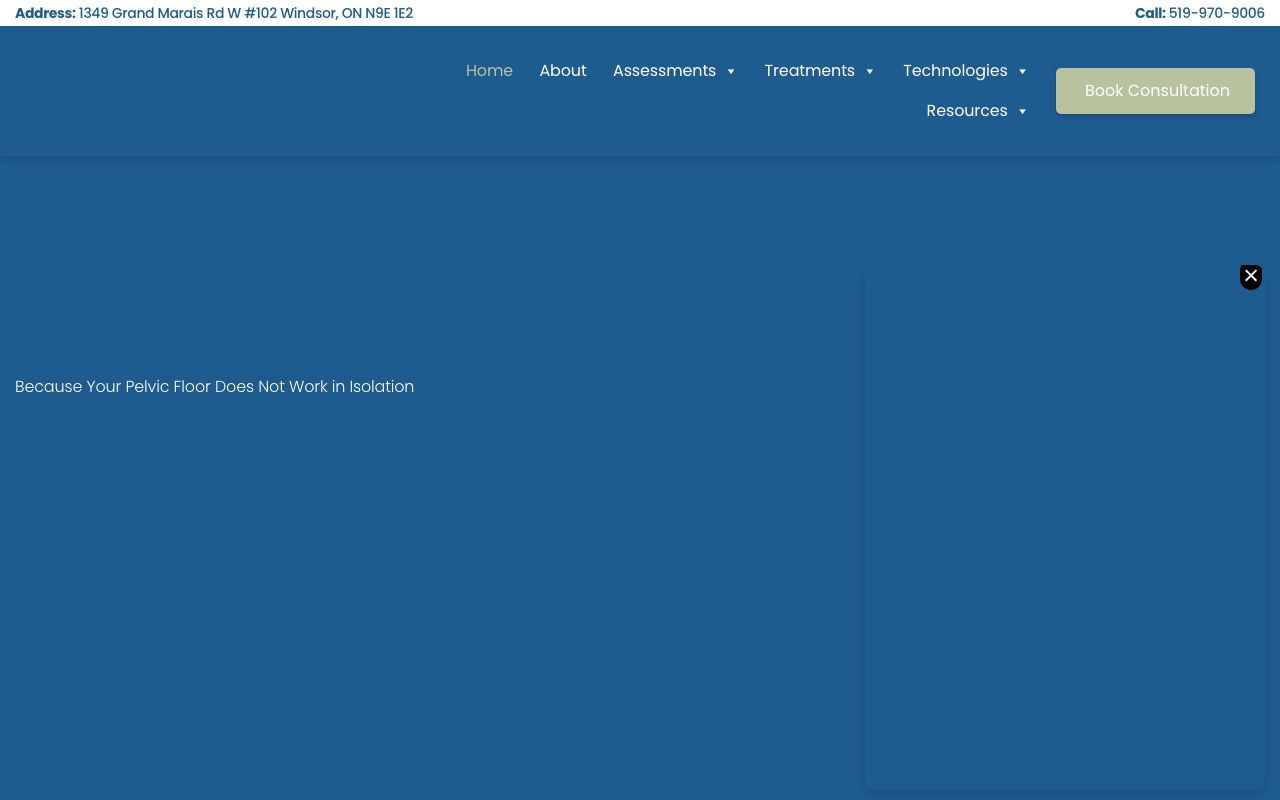Expand the Resources dropdown arrow
Viewport: 1280px width, 800px height.
(x=1022, y=111)
